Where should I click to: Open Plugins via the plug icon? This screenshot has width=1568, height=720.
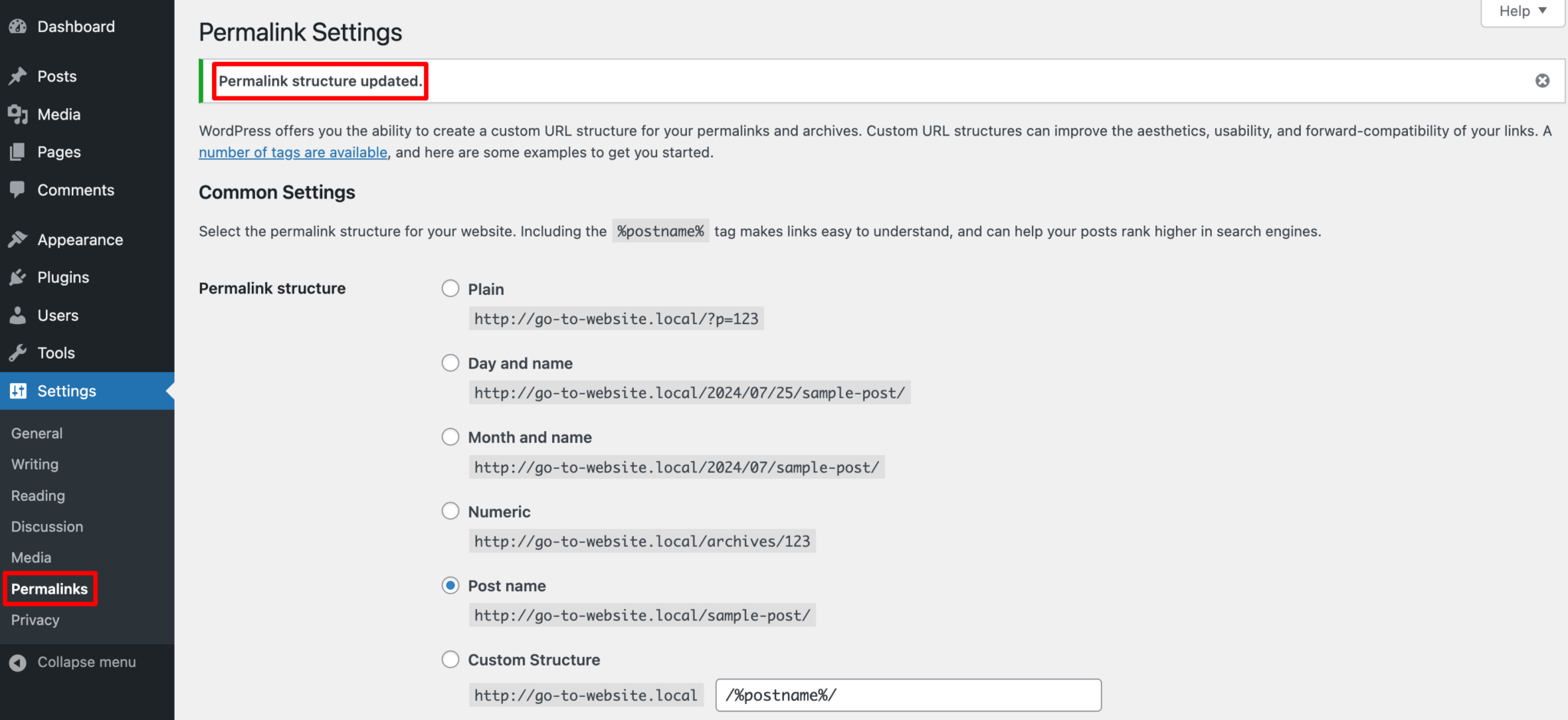click(x=17, y=277)
